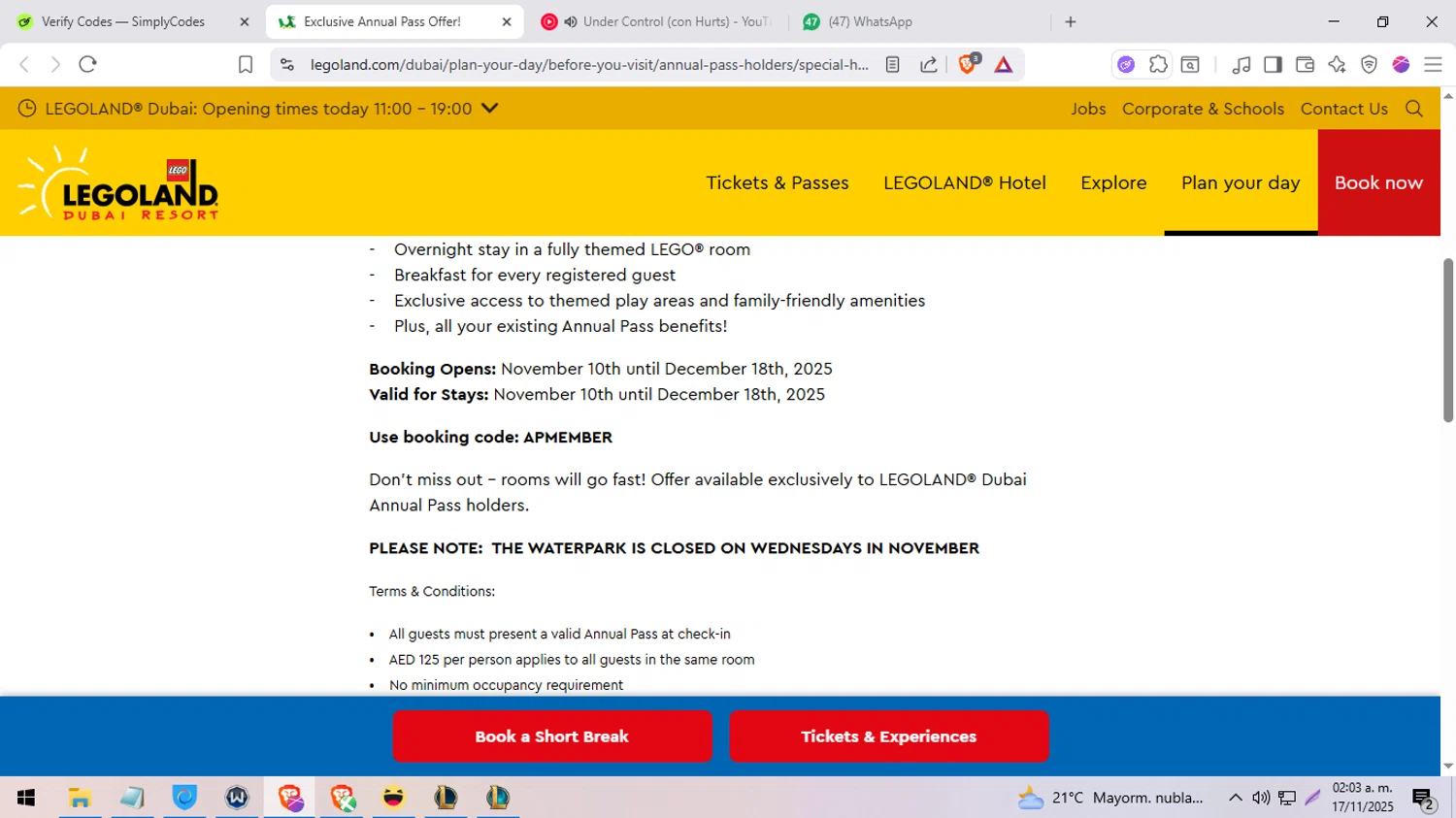Image resolution: width=1456 pixels, height=818 pixels.
Task: Mute the YouTube tab speaker icon
Action: (x=571, y=21)
